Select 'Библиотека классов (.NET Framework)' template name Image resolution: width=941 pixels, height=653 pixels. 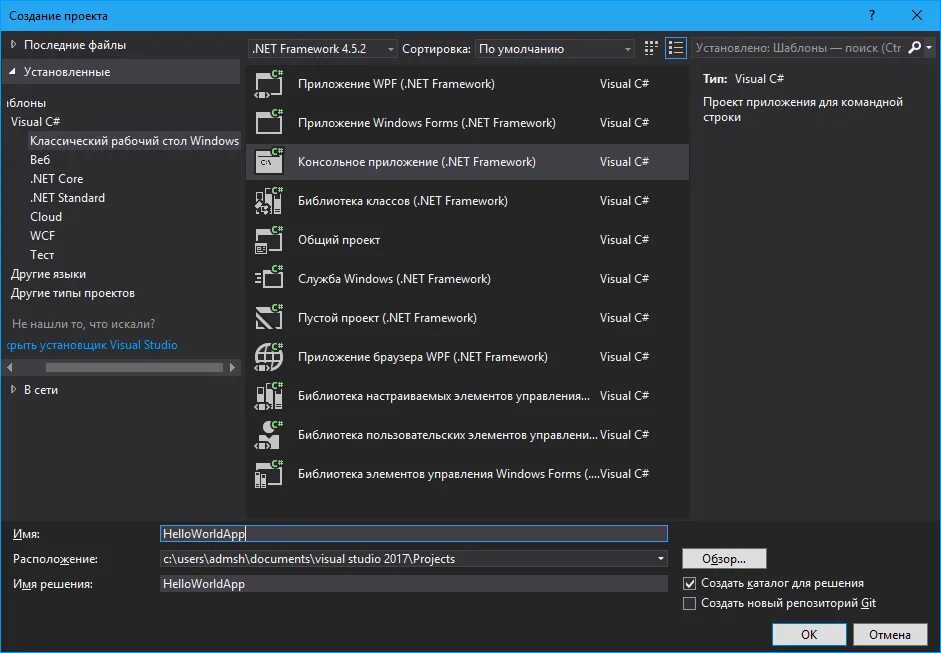[x=403, y=200]
